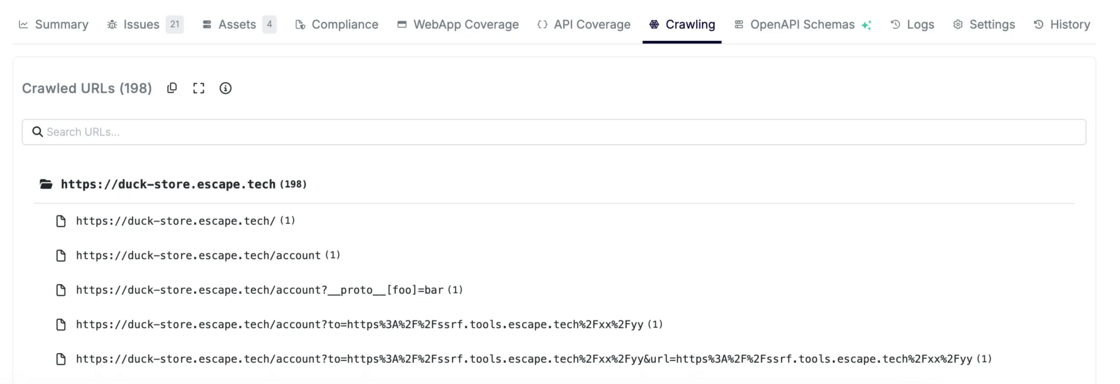This screenshot has width=1120, height=384.
Task: Click the Crawling spider icon
Action: pos(654,24)
